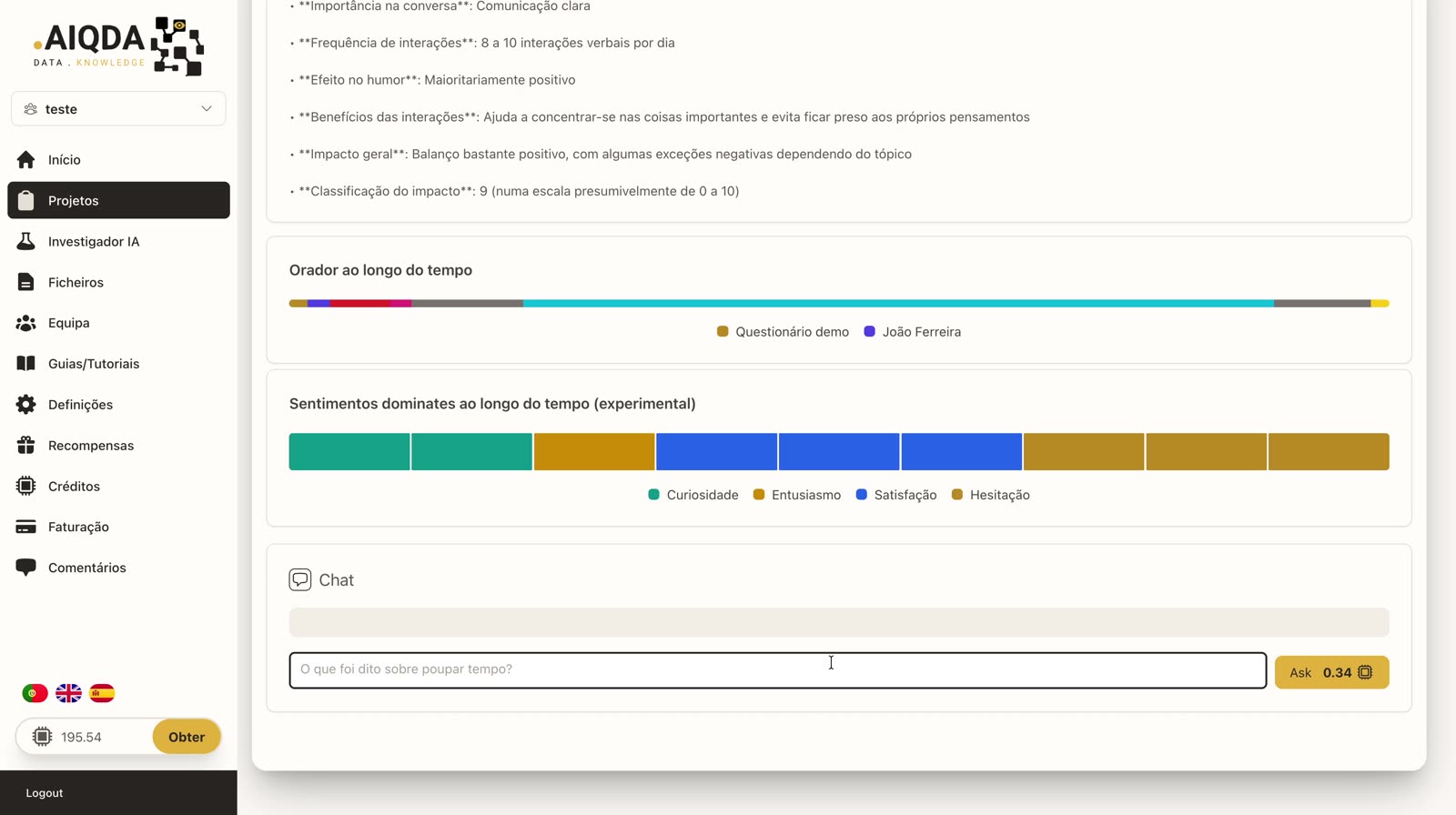Click the 'Orador ao longo do tempo' heading
Viewport: 1456px width, 815px height.
[x=380, y=270]
